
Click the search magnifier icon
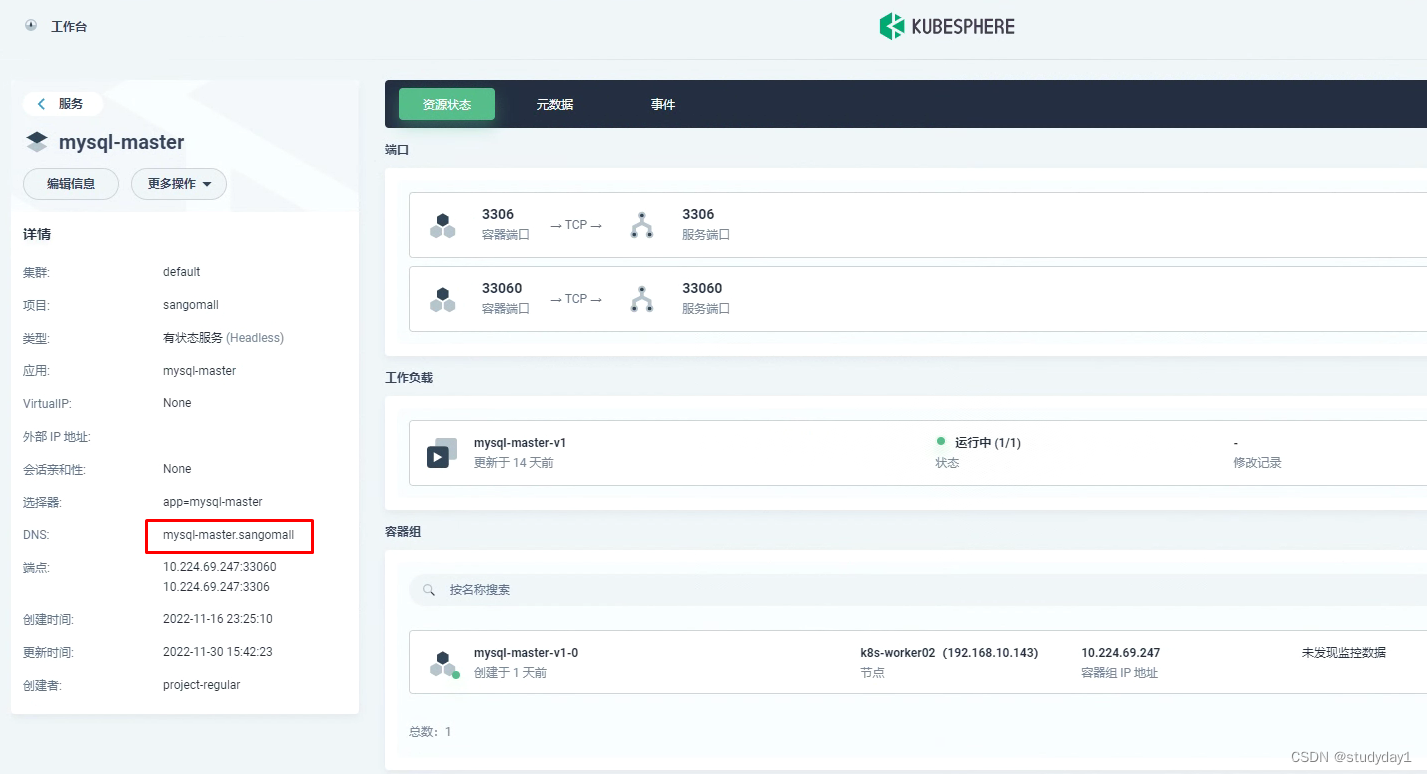pos(429,590)
